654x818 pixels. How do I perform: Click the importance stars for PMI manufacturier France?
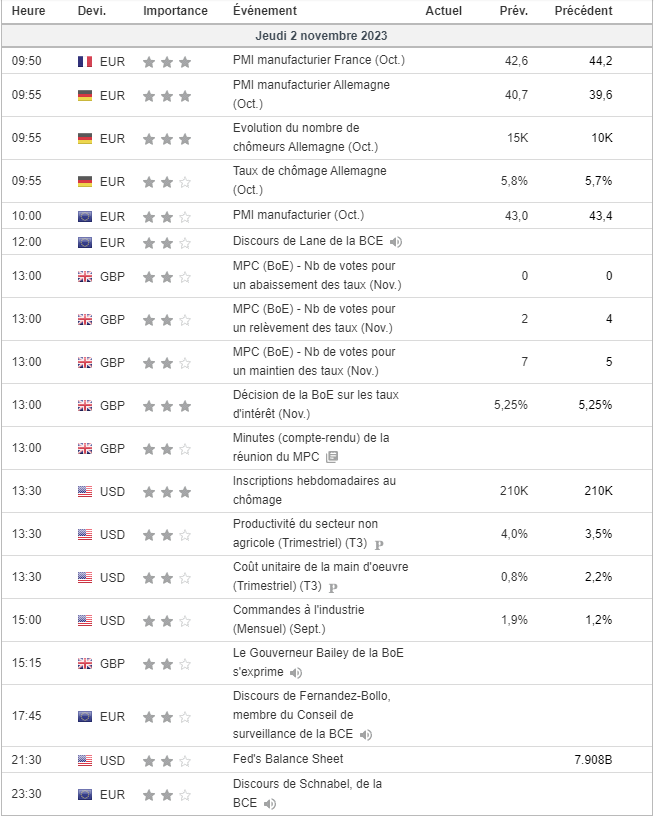click(166, 61)
